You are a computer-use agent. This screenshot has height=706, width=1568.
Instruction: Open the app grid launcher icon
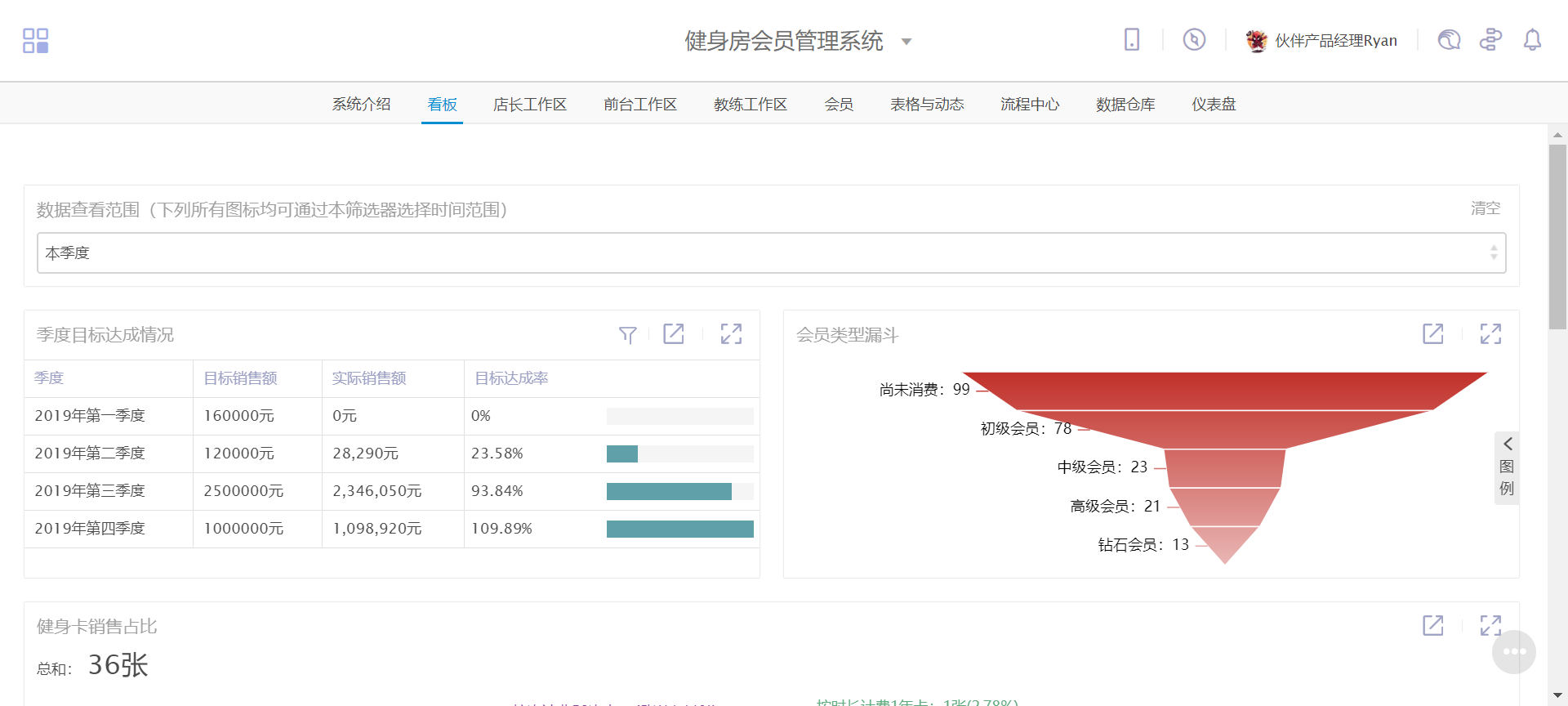pos(35,41)
